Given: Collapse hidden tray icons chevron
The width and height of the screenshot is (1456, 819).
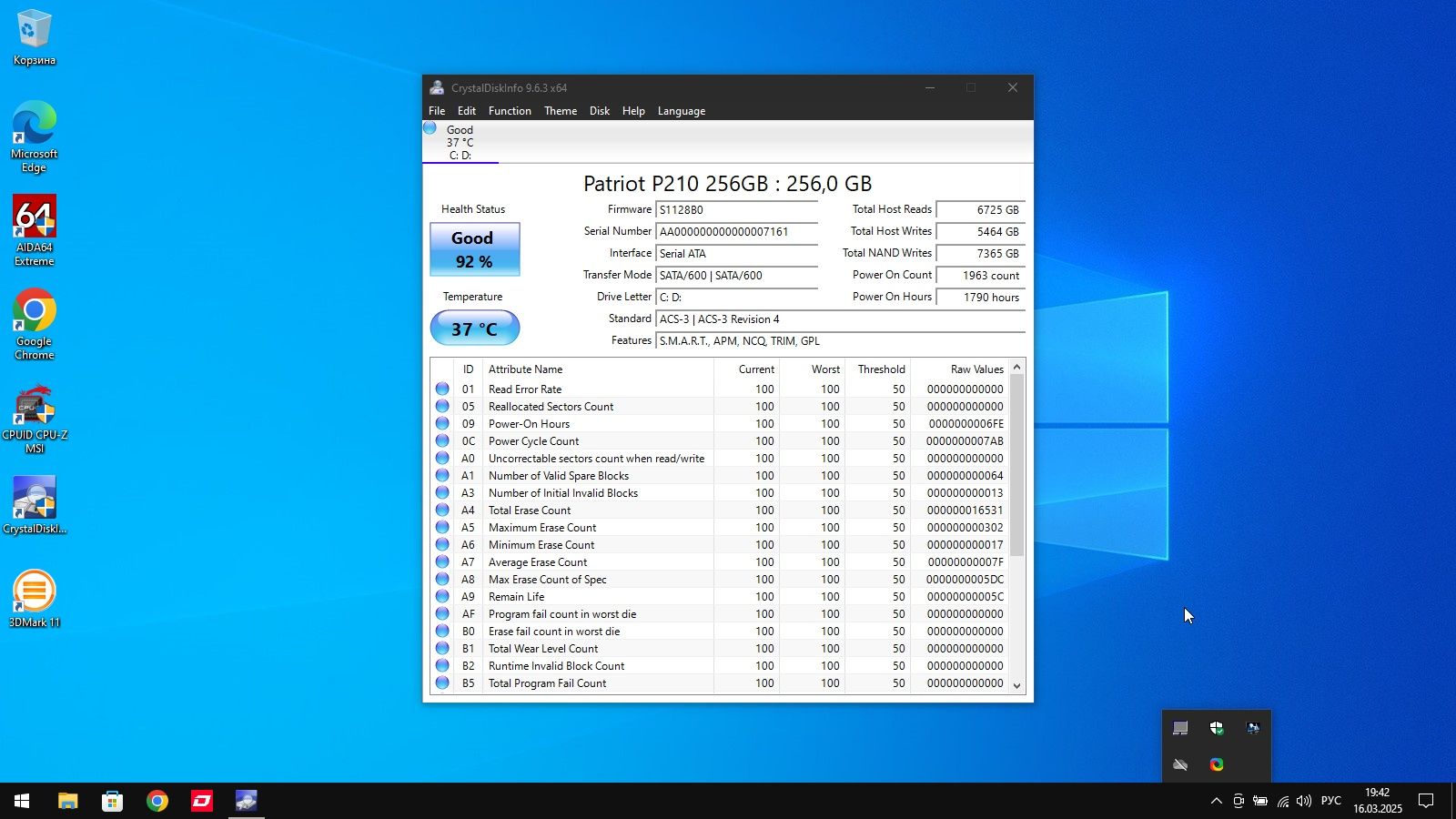Looking at the screenshot, I should pos(1216,801).
